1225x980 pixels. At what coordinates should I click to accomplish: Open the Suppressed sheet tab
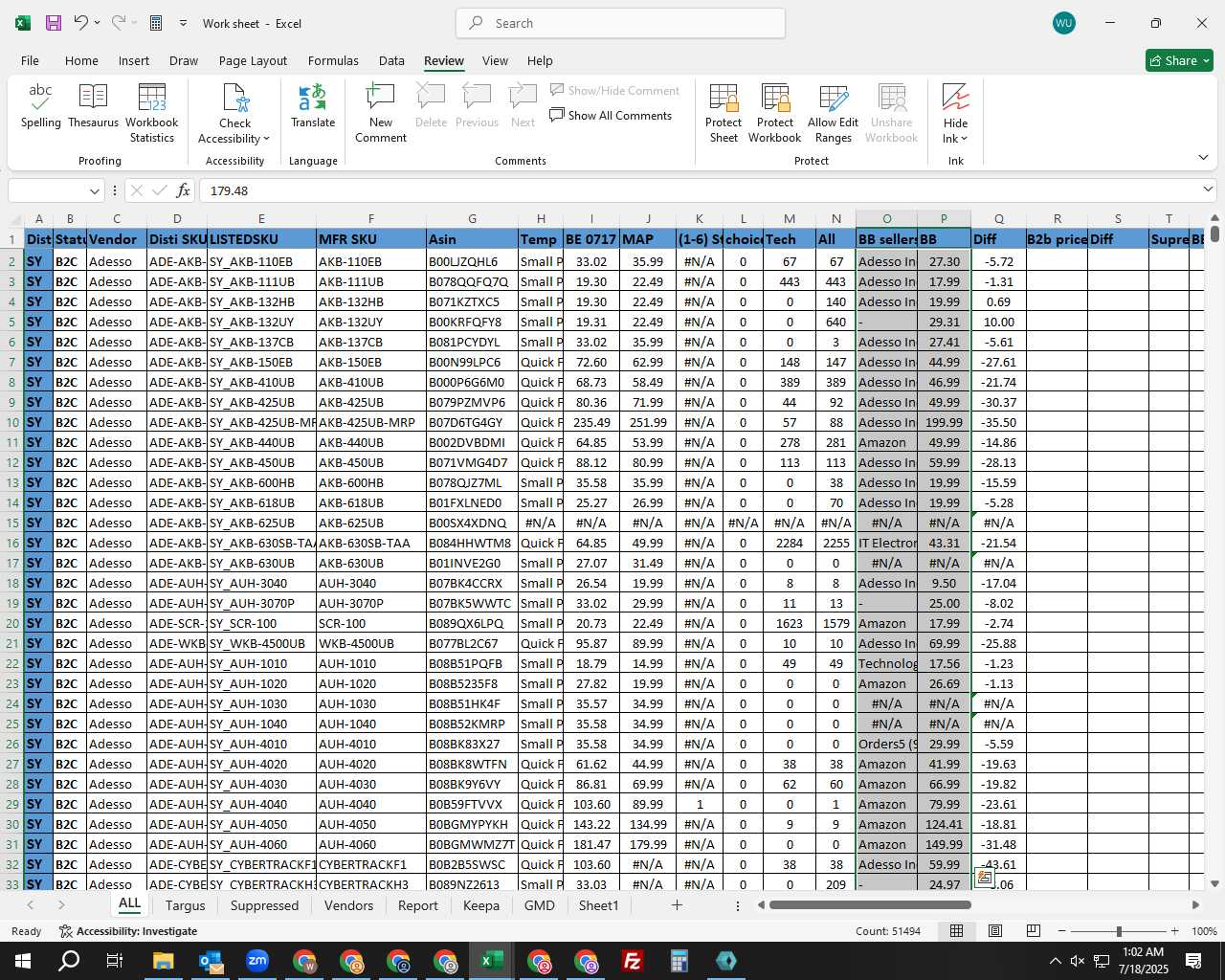tap(265, 905)
